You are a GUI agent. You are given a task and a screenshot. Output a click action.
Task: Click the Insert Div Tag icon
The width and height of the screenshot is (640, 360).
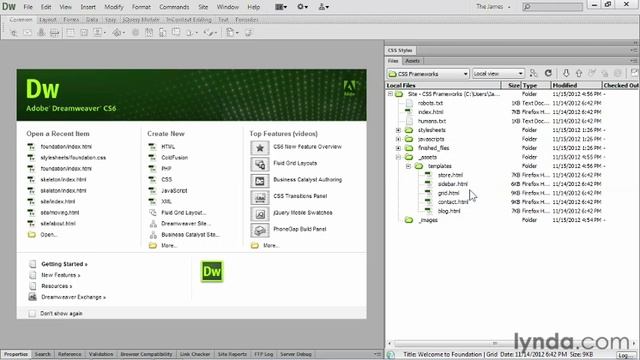pyautogui.click(x=84, y=33)
